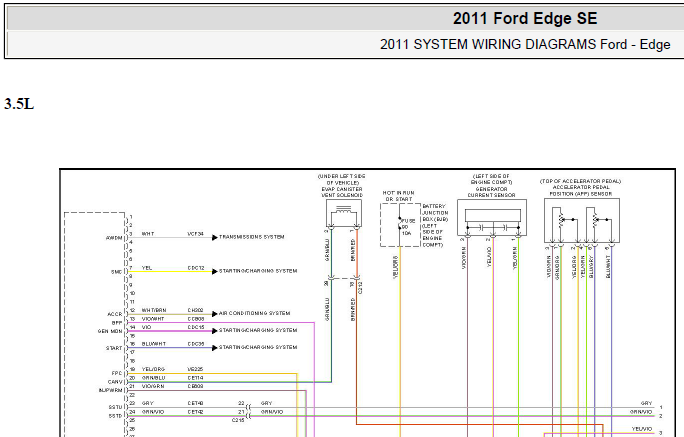Click the "GRN/BLU" wire label on pin 20

(154, 378)
